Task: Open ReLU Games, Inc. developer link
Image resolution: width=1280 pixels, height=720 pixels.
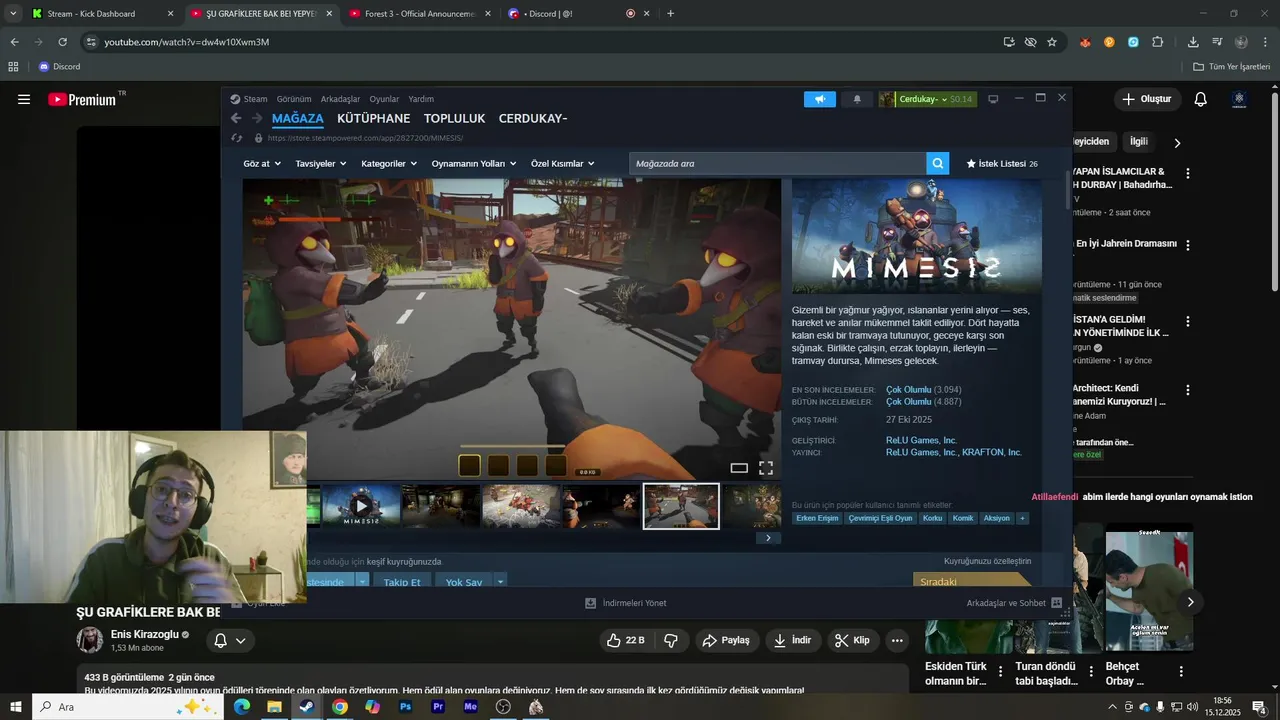Action: coord(921,440)
